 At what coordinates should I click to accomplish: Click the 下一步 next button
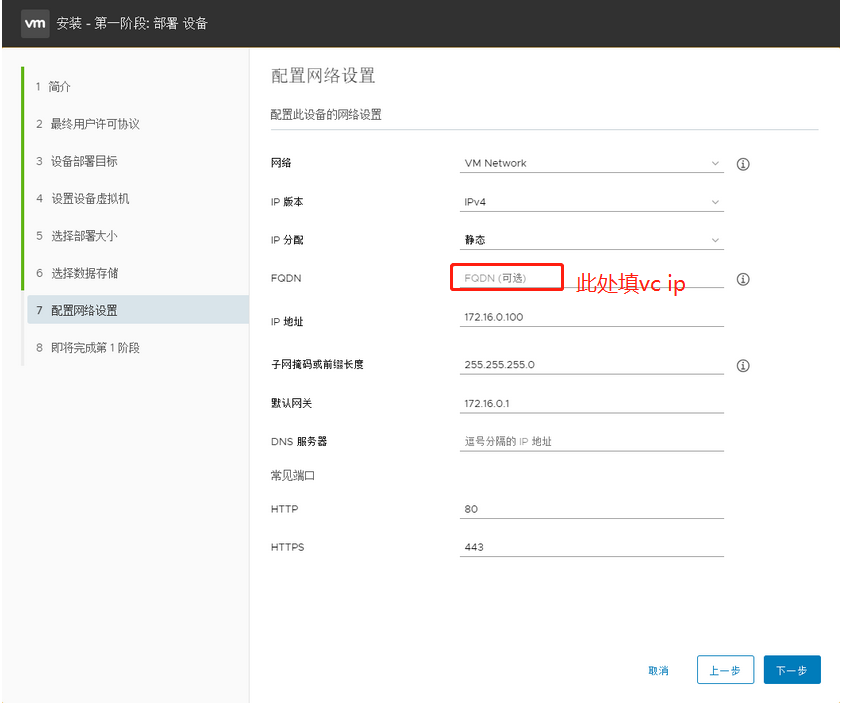(x=792, y=670)
